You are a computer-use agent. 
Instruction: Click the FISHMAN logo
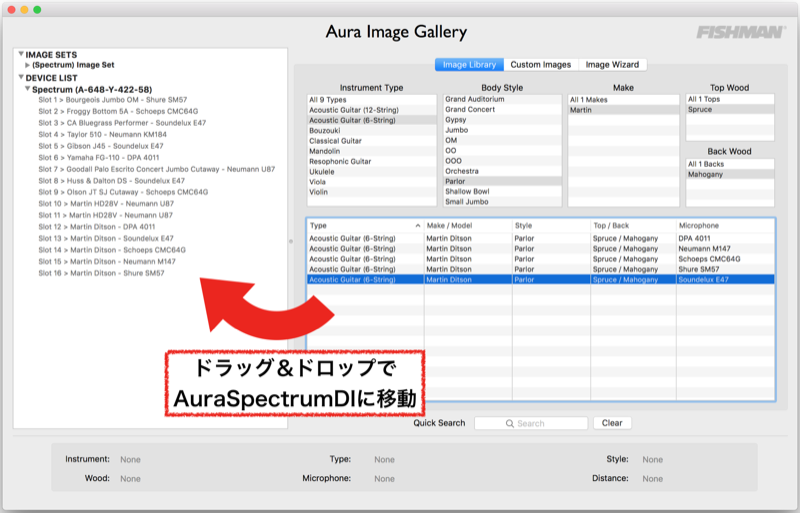(x=741, y=33)
